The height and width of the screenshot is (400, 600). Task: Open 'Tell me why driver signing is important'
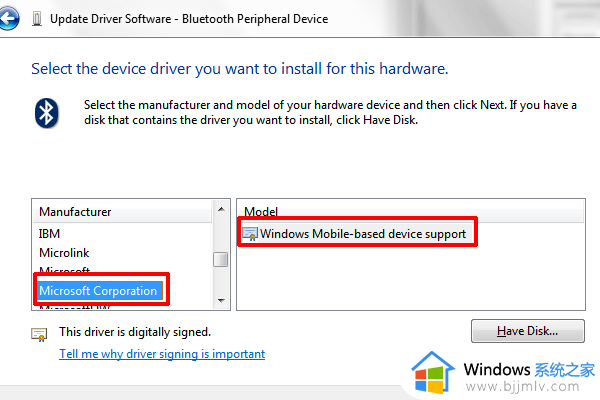pyautogui.click(x=162, y=354)
